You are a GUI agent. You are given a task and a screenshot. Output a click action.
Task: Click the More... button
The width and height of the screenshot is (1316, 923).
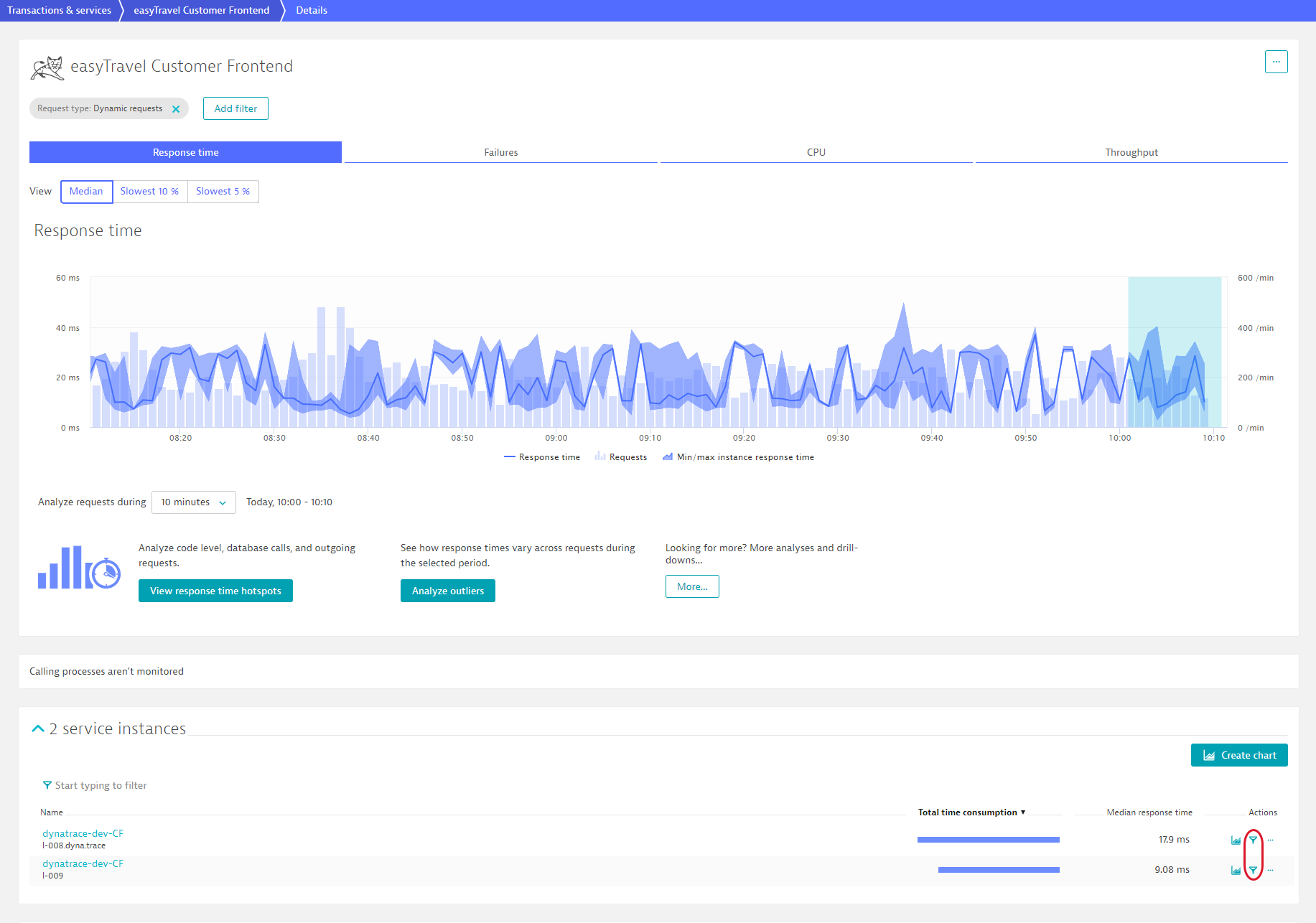click(692, 586)
